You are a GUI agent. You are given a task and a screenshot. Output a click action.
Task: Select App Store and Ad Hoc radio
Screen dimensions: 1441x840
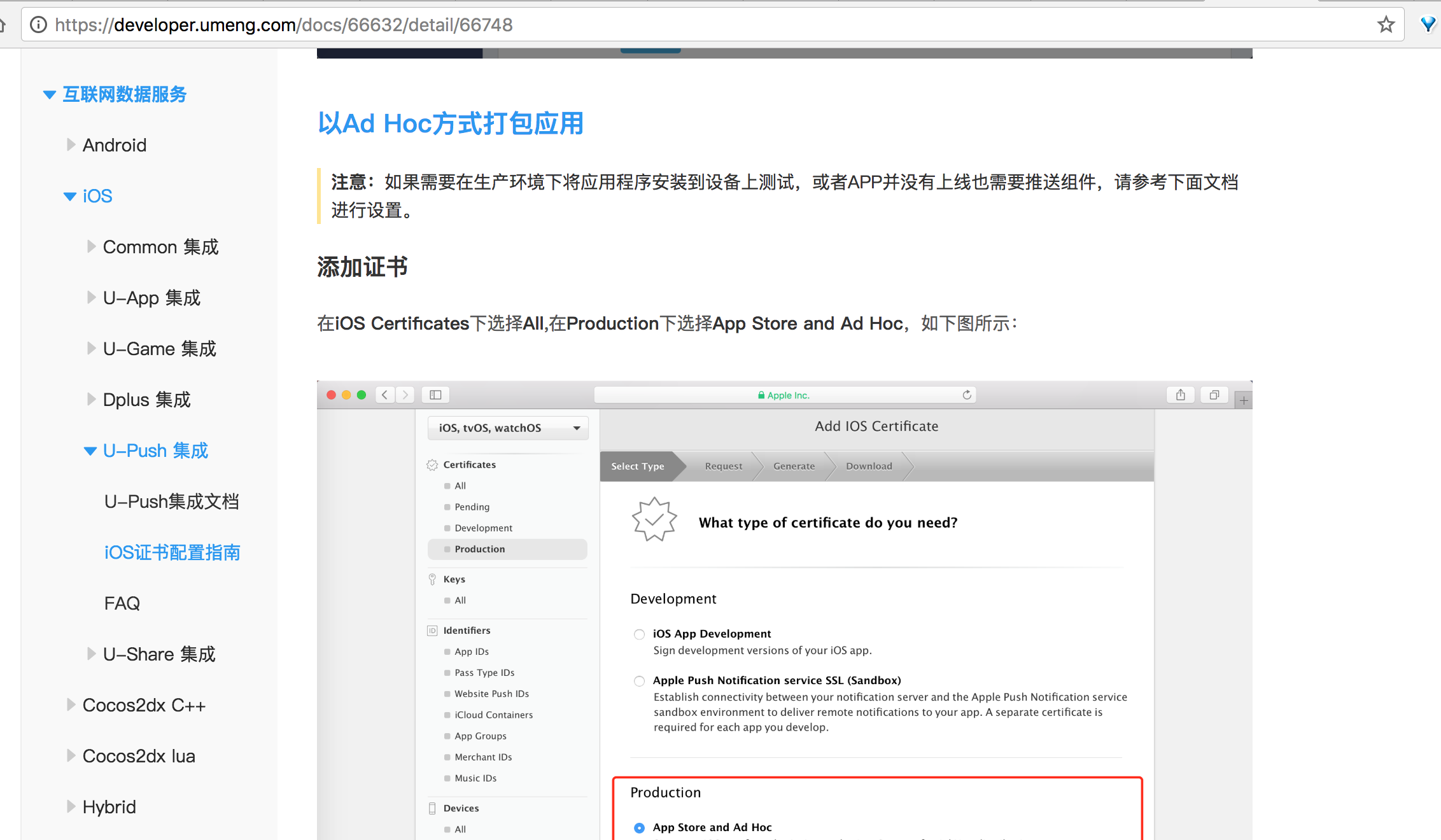[x=639, y=828]
